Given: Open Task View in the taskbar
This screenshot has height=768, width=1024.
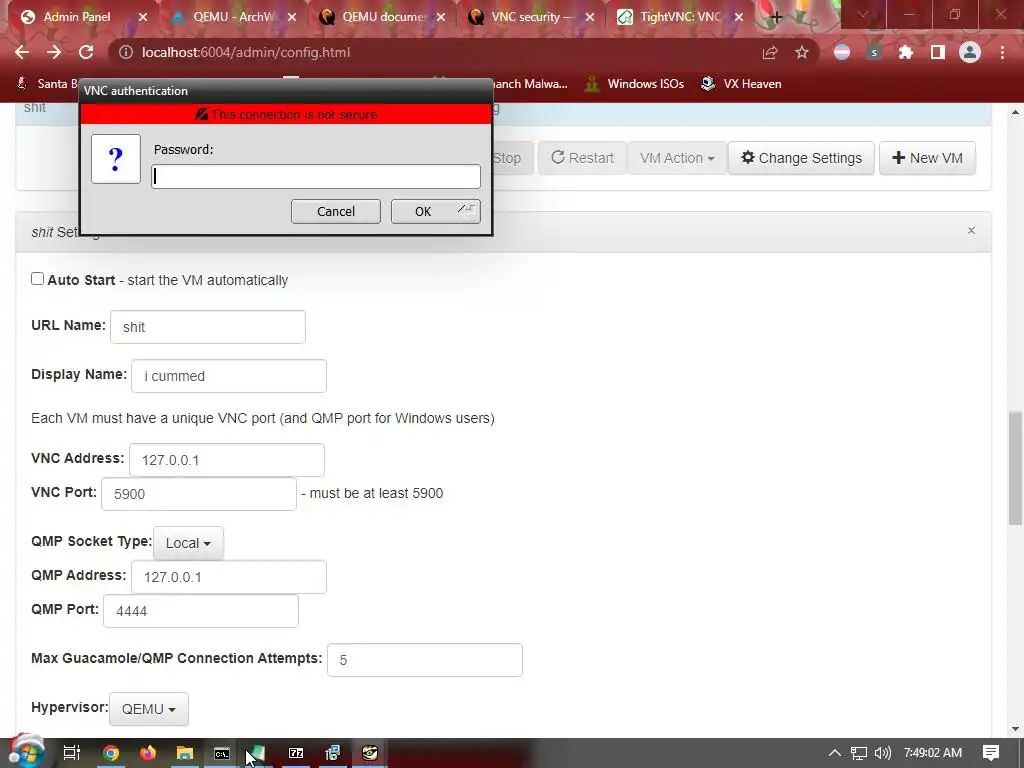Looking at the screenshot, I should pyautogui.click(x=72, y=753).
